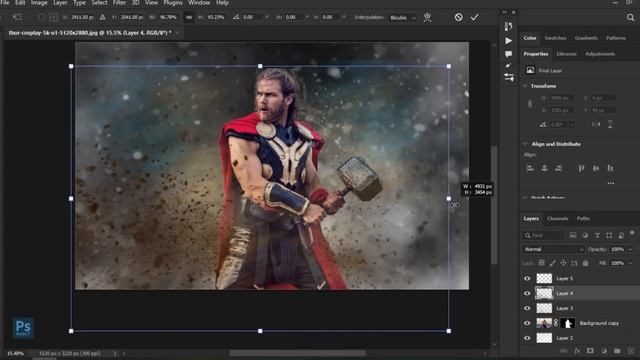
Task: Align top edges icon
Action: pyautogui.click(x=581, y=168)
